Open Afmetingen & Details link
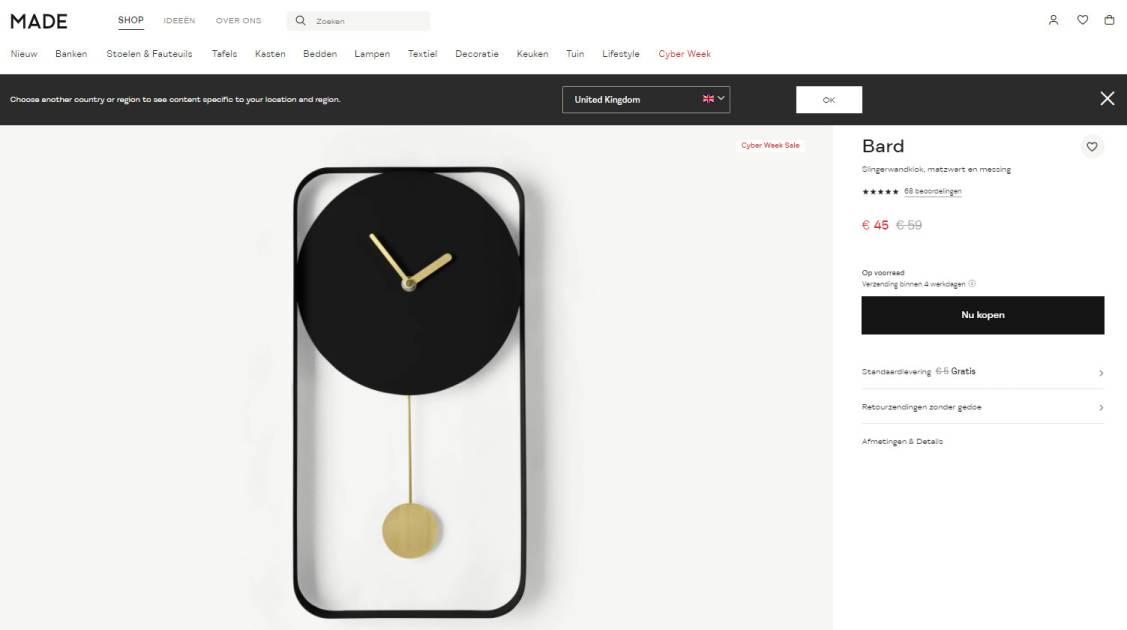Screen dimensions: 1127x630 coord(902,441)
